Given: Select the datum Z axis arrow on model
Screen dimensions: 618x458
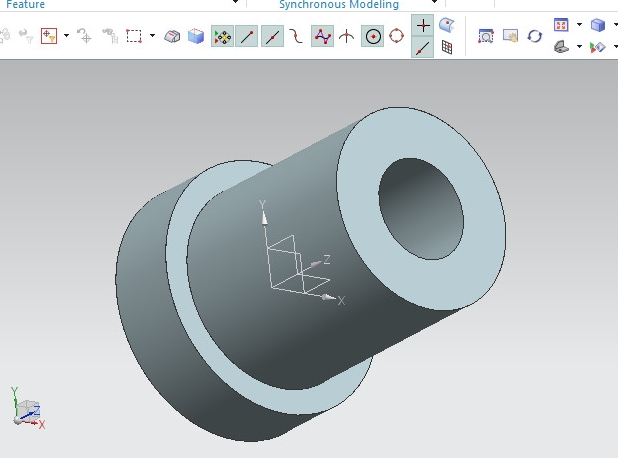Looking at the screenshot, I should (x=315, y=264).
